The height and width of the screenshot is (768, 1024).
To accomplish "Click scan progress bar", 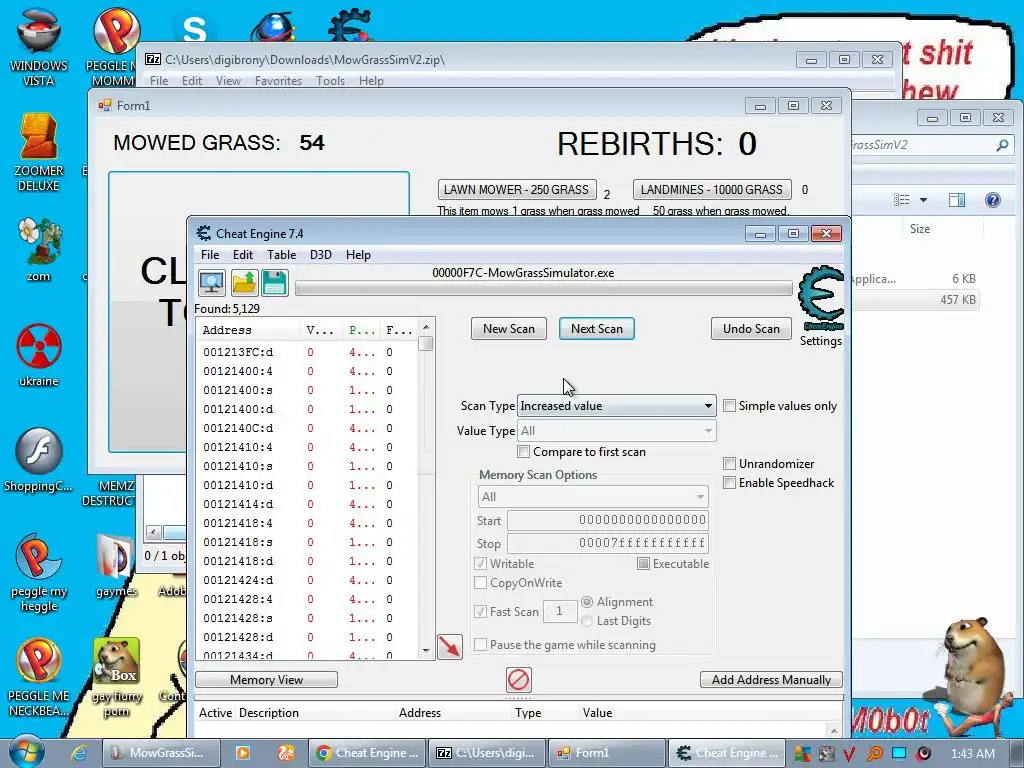I will (x=544, y=288).
